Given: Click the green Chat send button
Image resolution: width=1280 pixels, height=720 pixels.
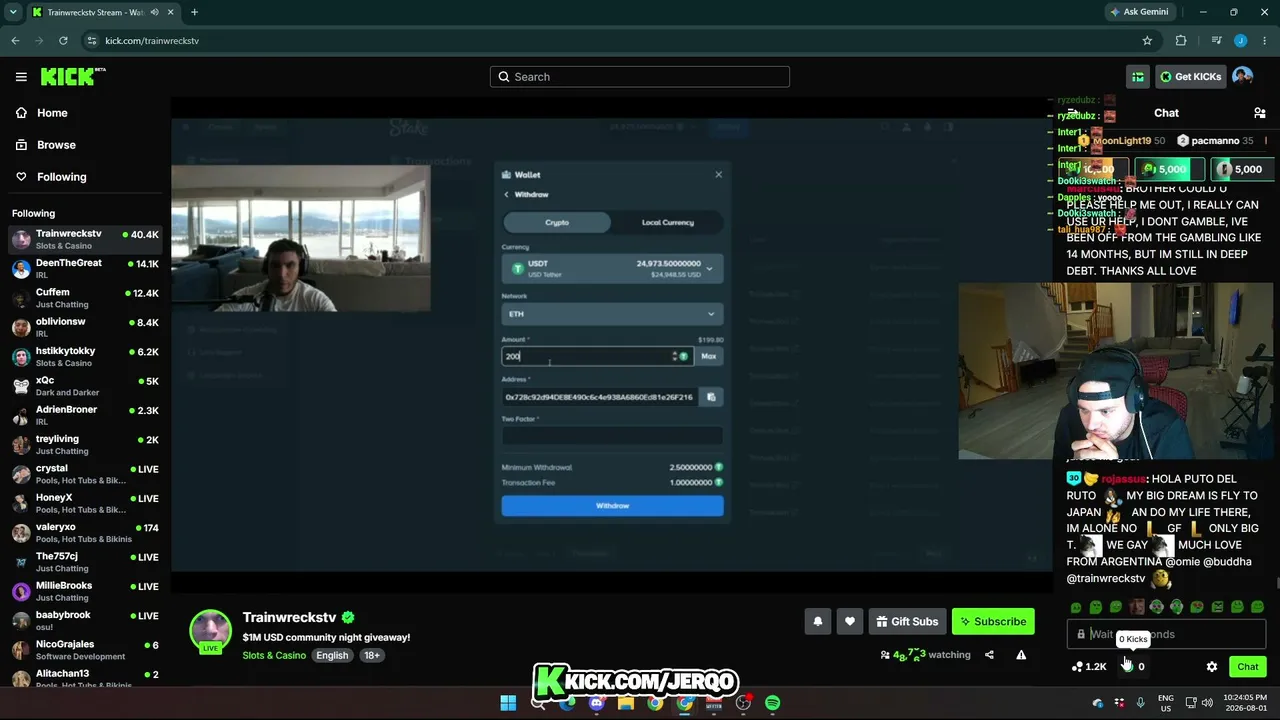Looking at the screenshot, I should pos(1247,667).
